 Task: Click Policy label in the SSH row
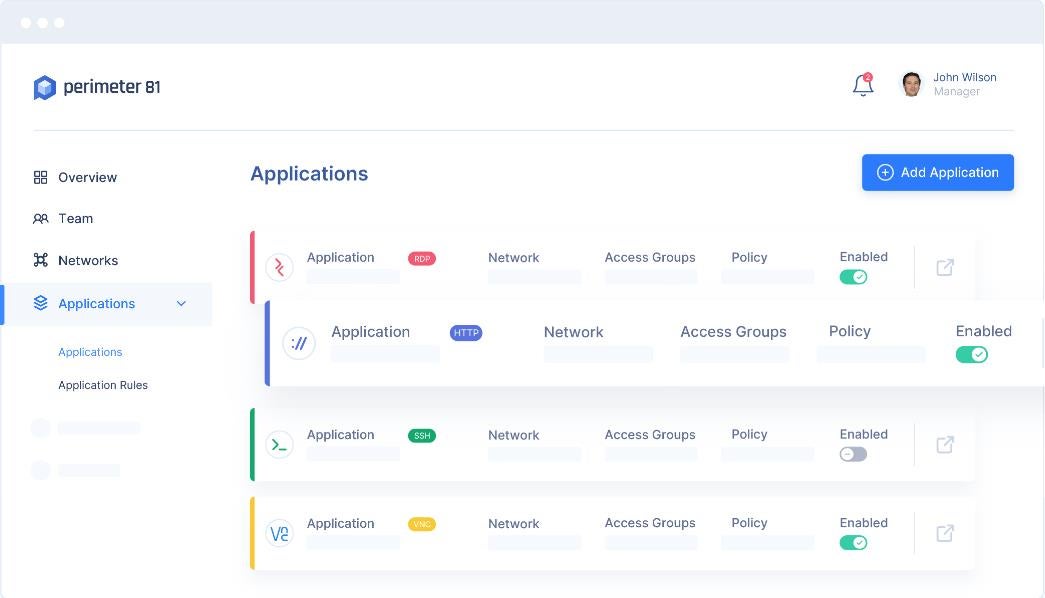click(749, 435)
